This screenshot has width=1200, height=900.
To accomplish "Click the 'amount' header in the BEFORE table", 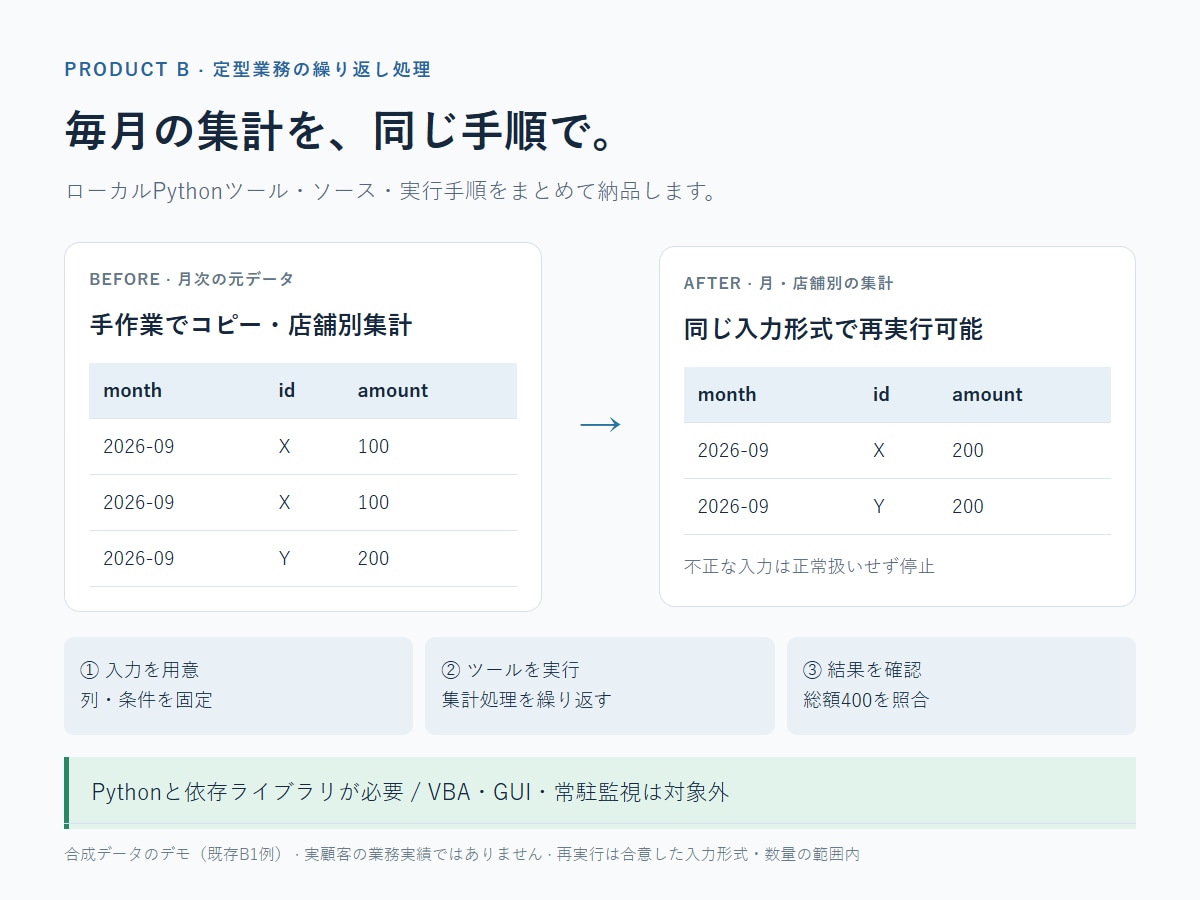I will tap(393, 391).
